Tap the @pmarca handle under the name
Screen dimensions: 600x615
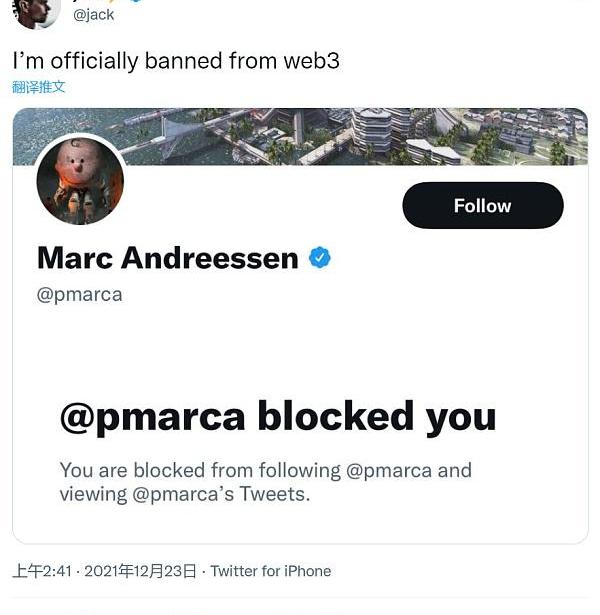click(x=79, y=295)
